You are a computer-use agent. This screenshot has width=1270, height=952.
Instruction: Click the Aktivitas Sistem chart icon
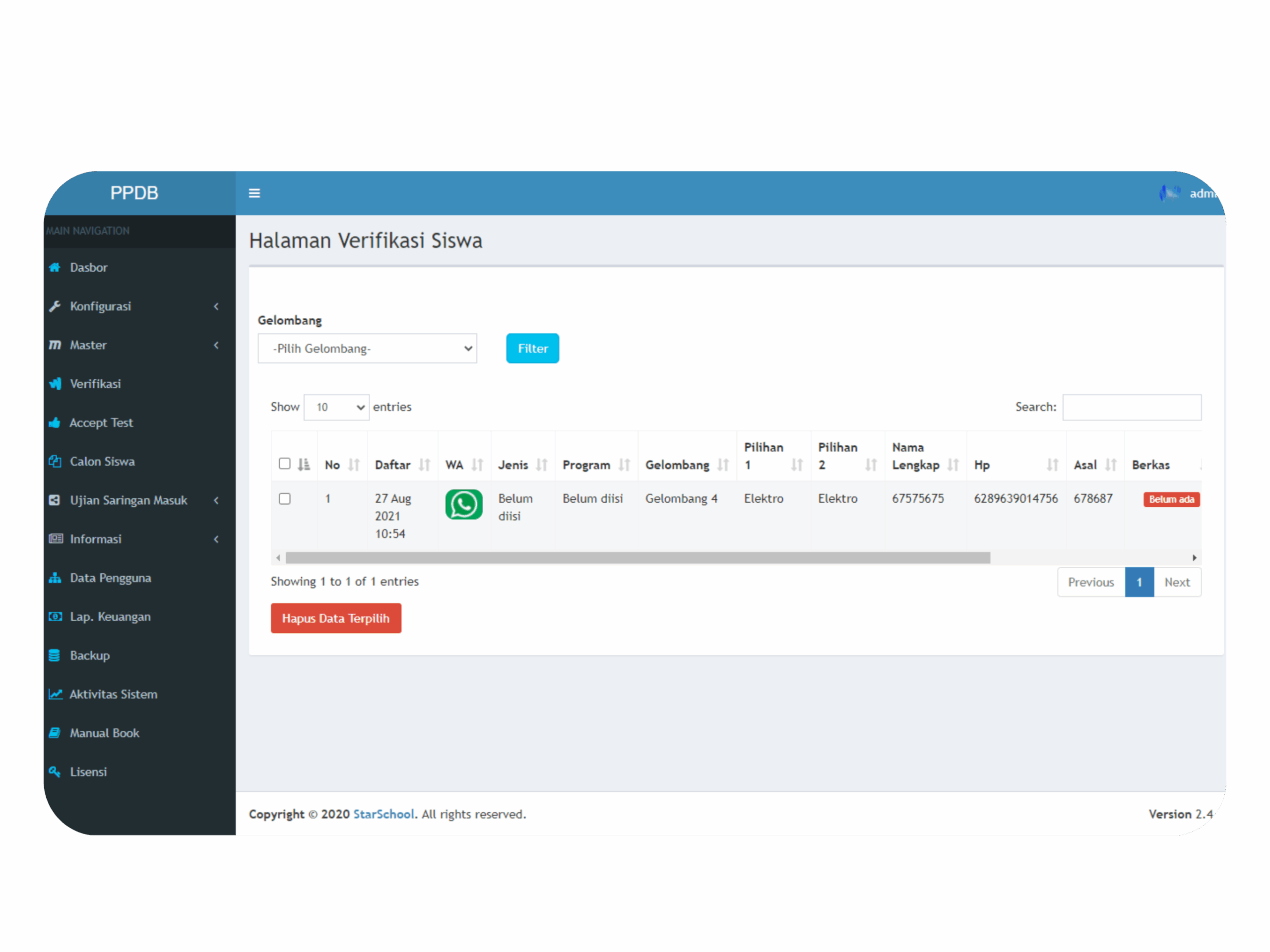(x=55, y=694)
